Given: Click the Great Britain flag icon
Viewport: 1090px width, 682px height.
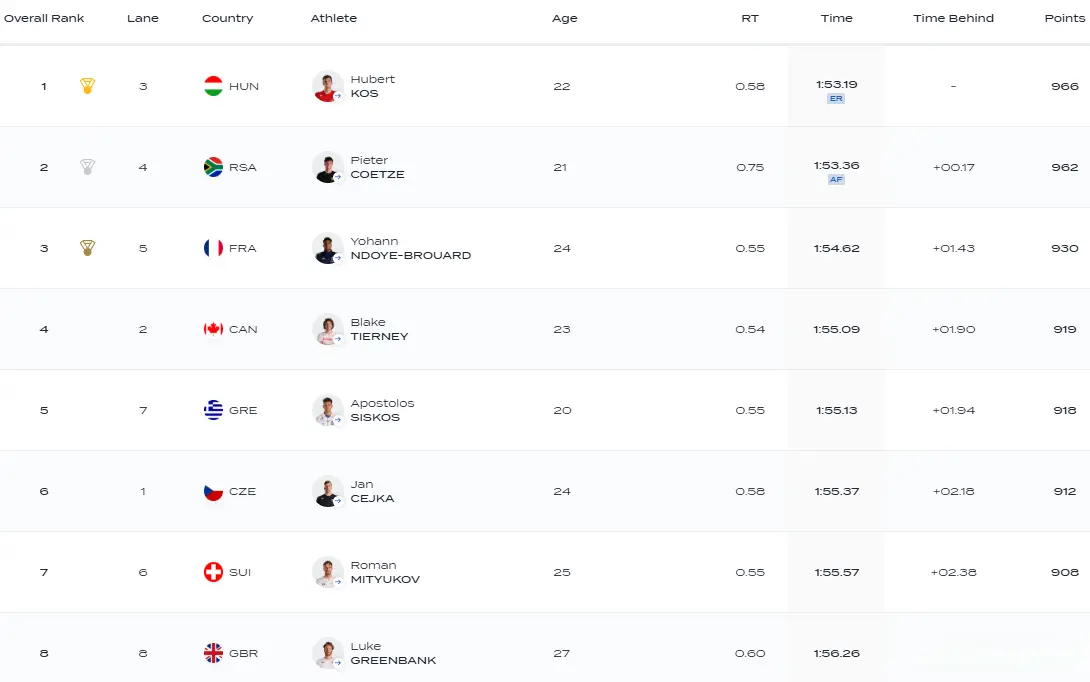Looking at the screenshot, I should coord(213,653).
